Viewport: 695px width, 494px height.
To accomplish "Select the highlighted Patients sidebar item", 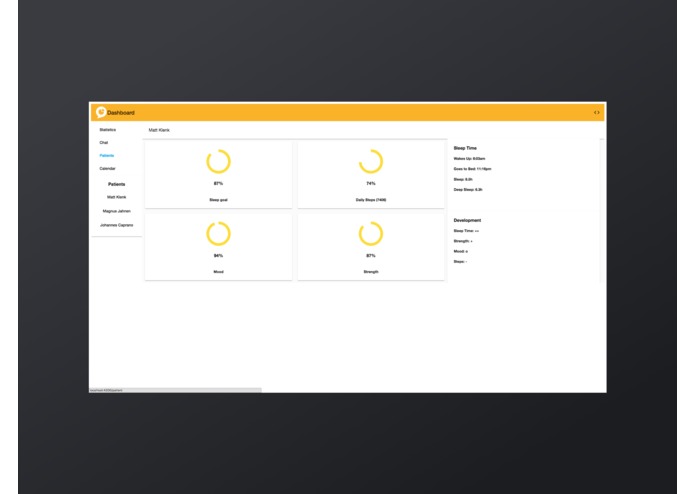I will 107,156.
